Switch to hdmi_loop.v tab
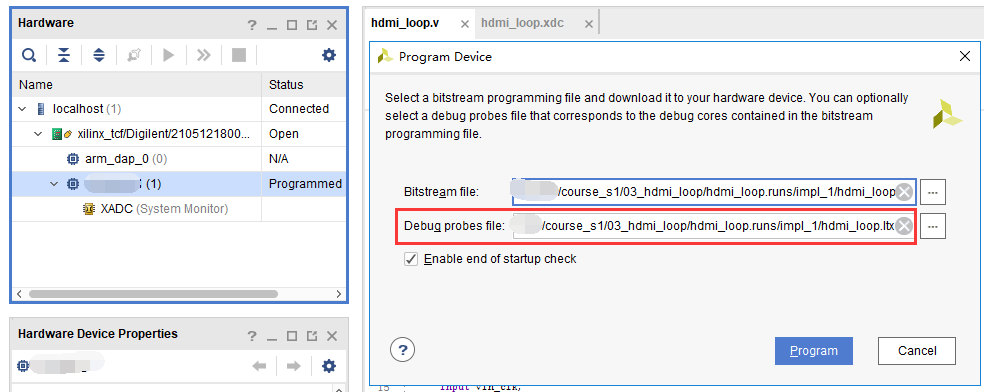Viewport: 984px width, 392px height. 405,23
